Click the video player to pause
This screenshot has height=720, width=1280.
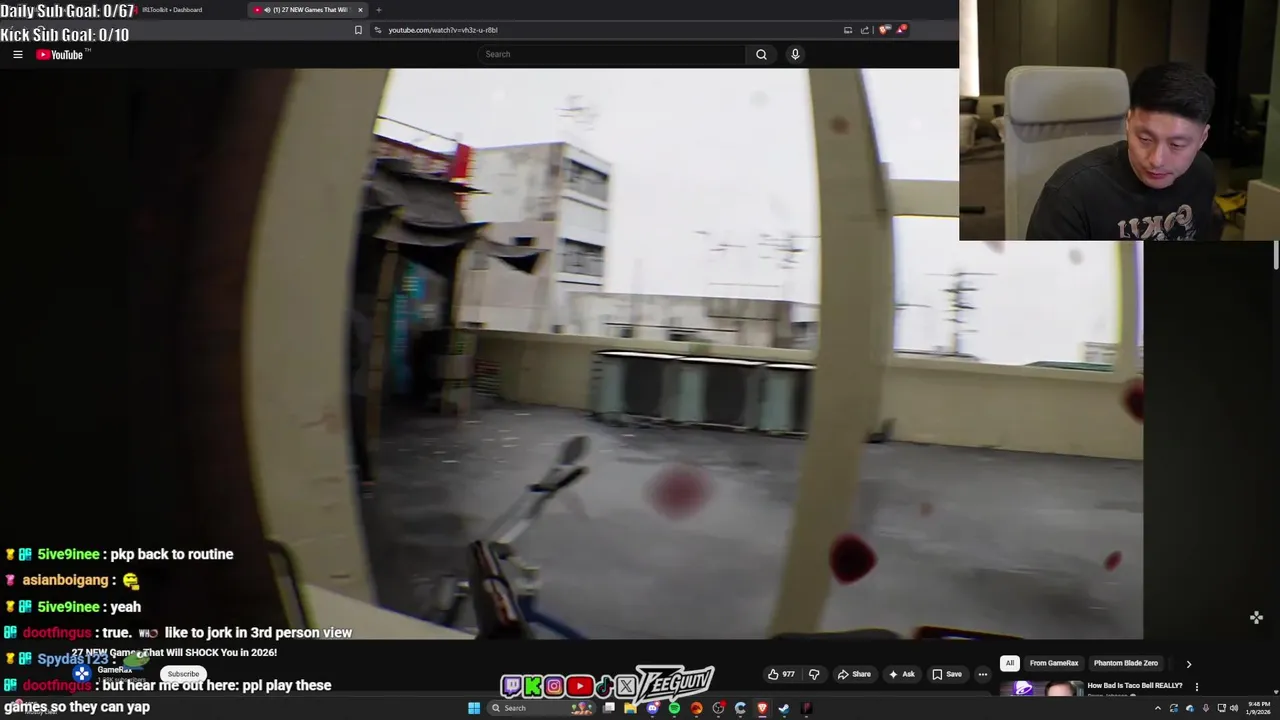[x=571, y=353]
